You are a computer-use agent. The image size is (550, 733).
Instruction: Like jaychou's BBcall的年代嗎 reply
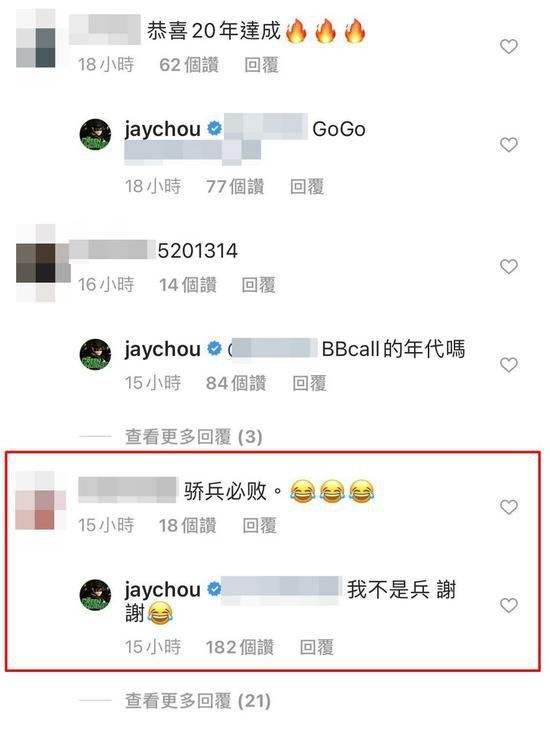tap(508, 365)
